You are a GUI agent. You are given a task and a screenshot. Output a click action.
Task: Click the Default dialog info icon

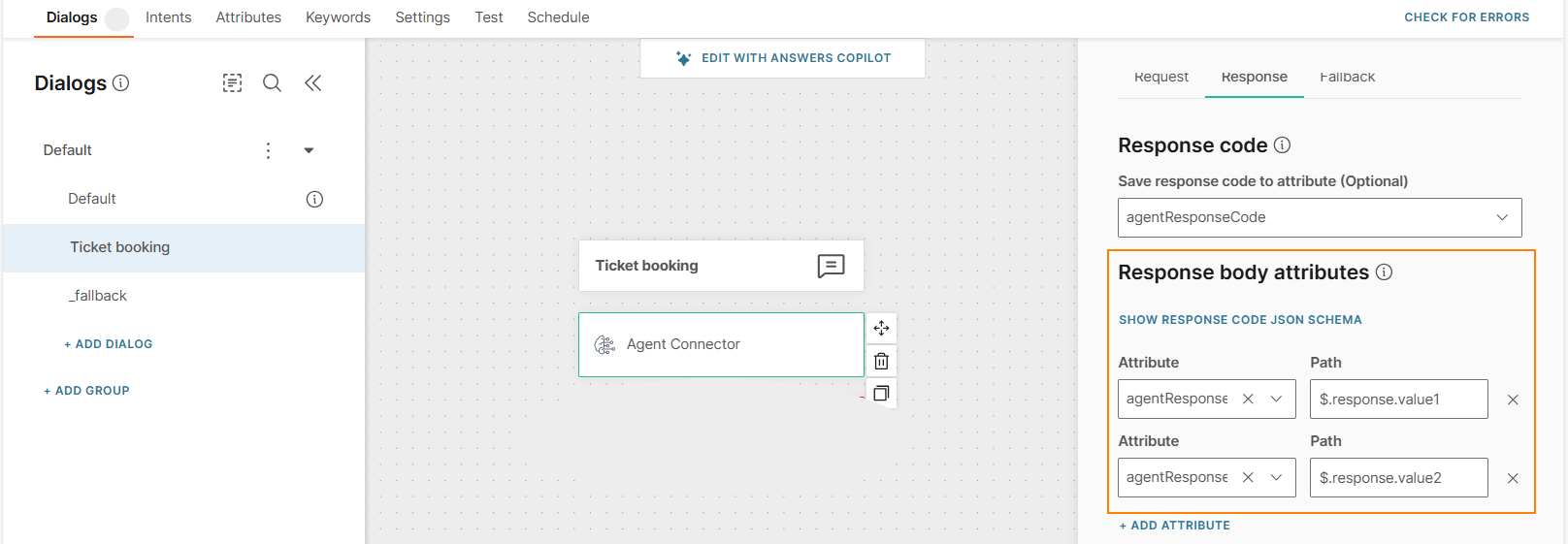click(314, 199)
